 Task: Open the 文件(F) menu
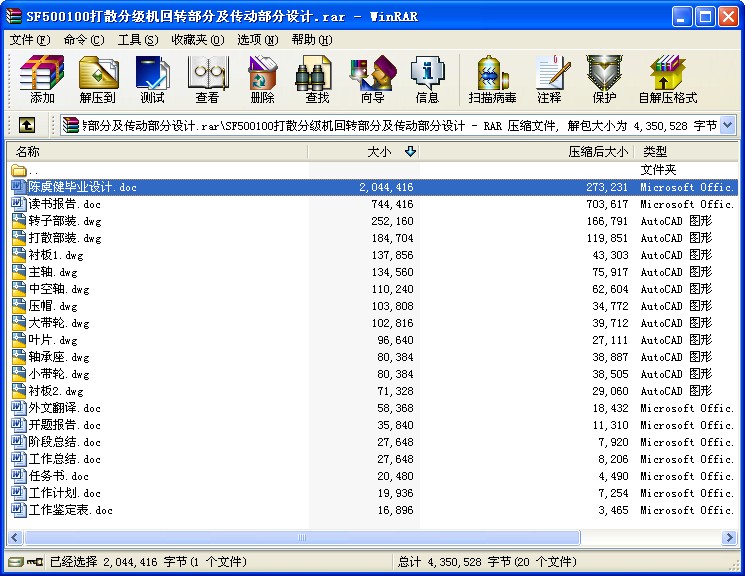click(x=29, y=40)
